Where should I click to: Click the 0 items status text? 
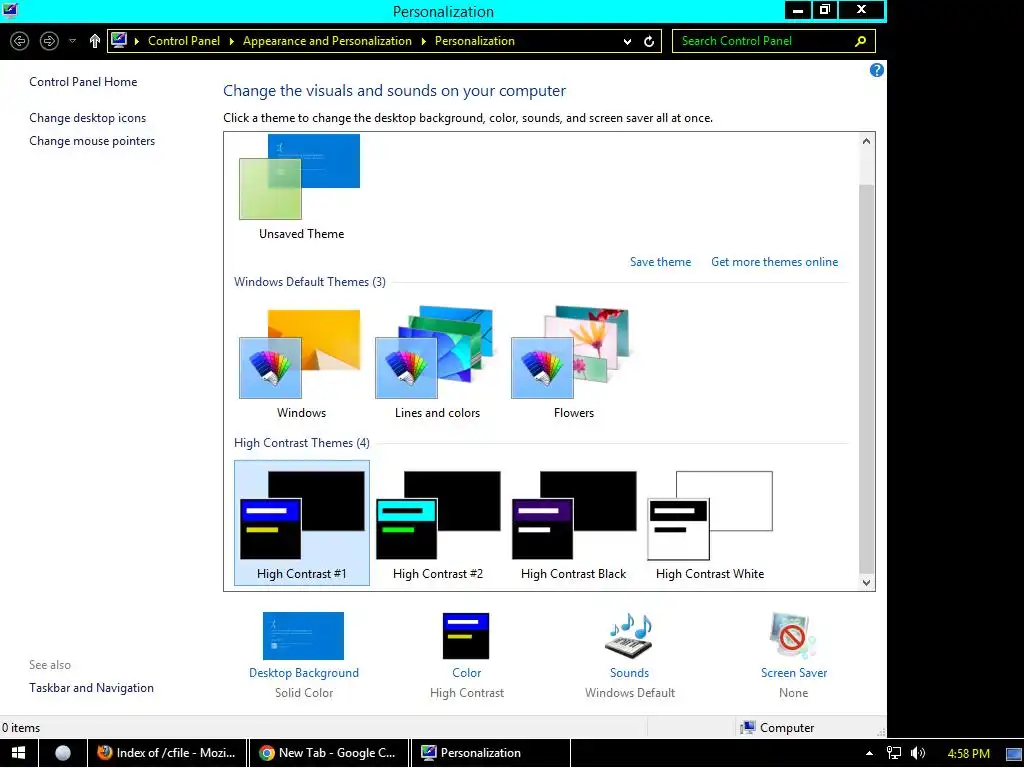[x=21, y=728]
